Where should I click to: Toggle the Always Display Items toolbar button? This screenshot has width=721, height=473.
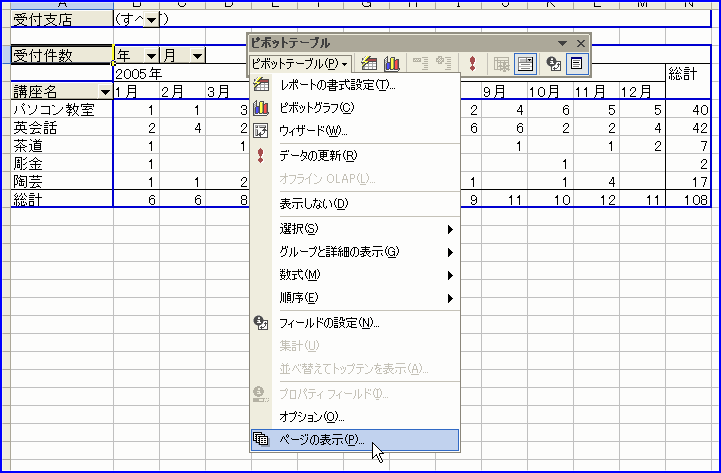click(x=525, y=63)
